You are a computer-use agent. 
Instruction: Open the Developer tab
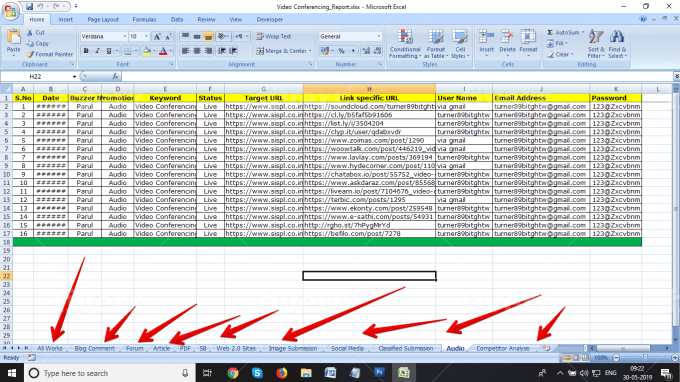(x=270, y=20)
